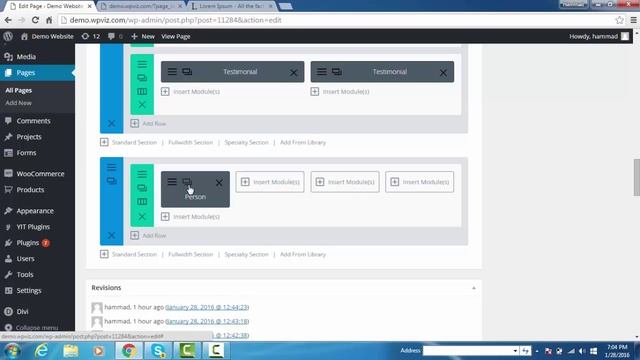Clone the Testimonial row
Screen dimensions: 640x360
[x=142, y=78]
